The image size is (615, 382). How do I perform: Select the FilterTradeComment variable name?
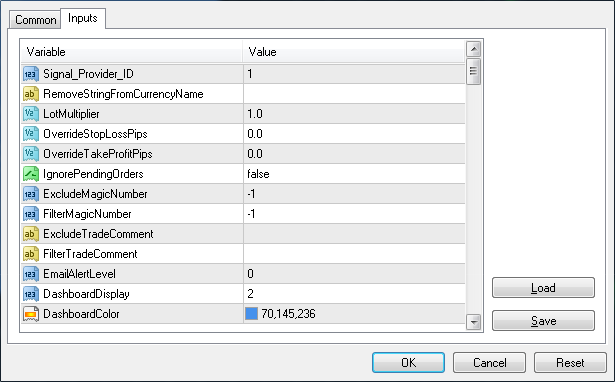click(90, 254)
